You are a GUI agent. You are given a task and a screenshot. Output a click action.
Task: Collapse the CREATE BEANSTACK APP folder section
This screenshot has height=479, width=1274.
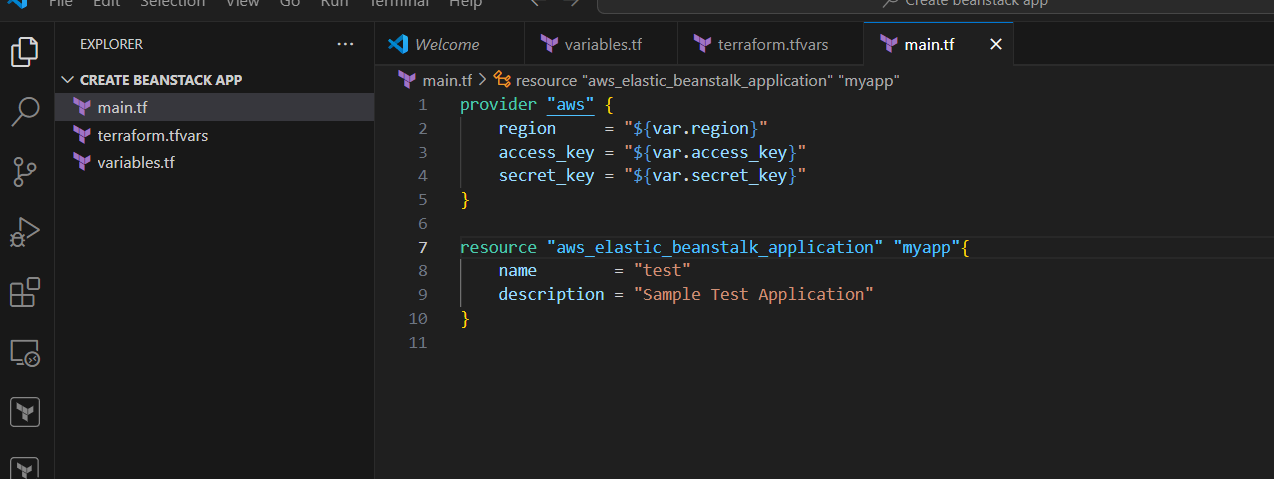[214, 80]
